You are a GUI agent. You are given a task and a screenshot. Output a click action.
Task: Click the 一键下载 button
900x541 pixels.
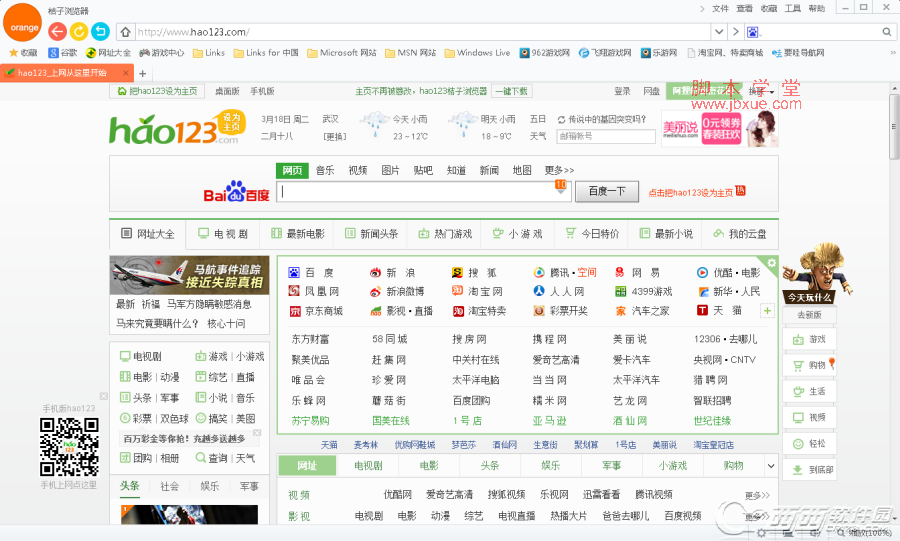[x=511, y=91]
